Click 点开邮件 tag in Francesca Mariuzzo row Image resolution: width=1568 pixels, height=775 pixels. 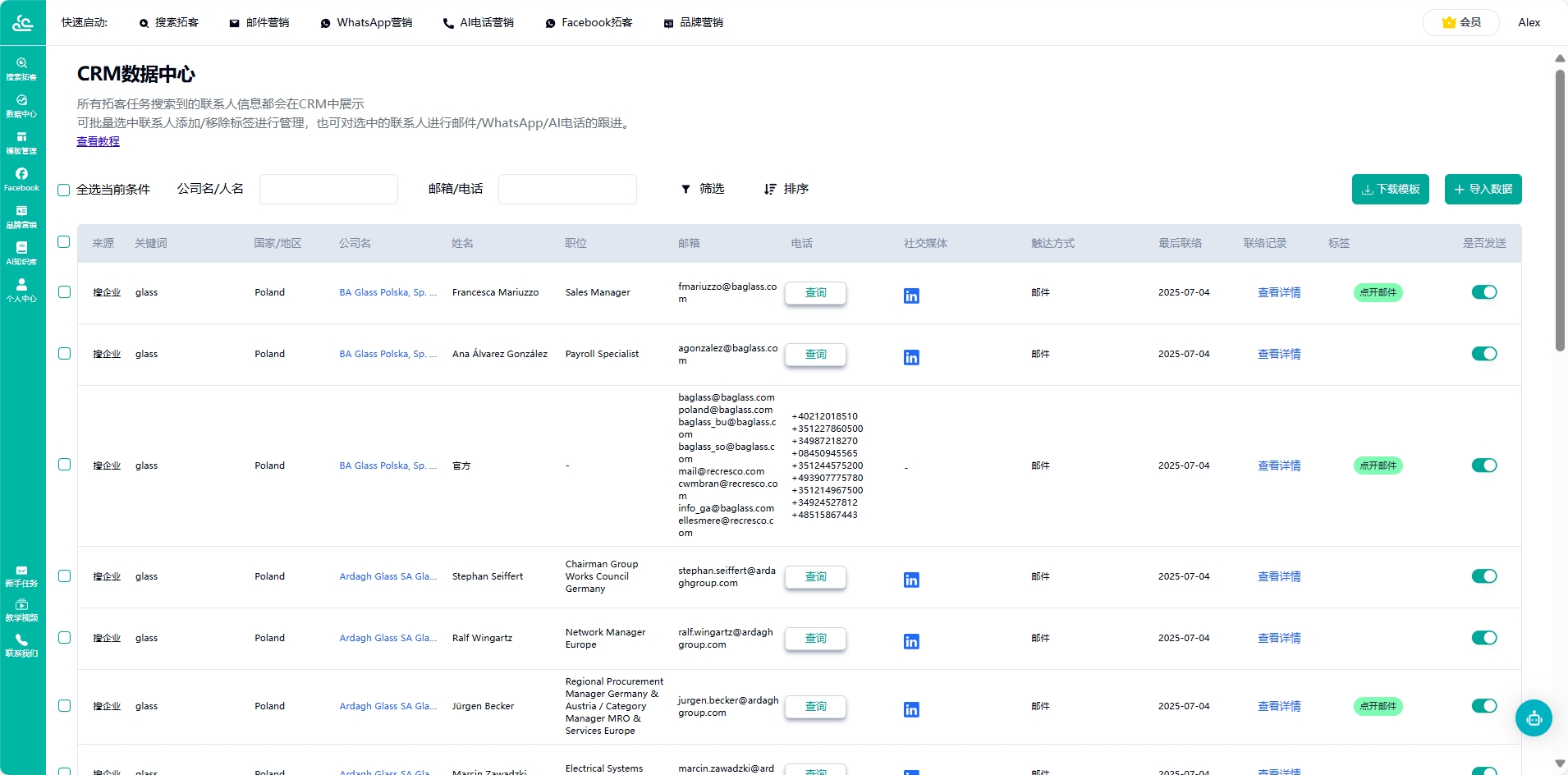pyautogui.click(x=1378, y=292)
